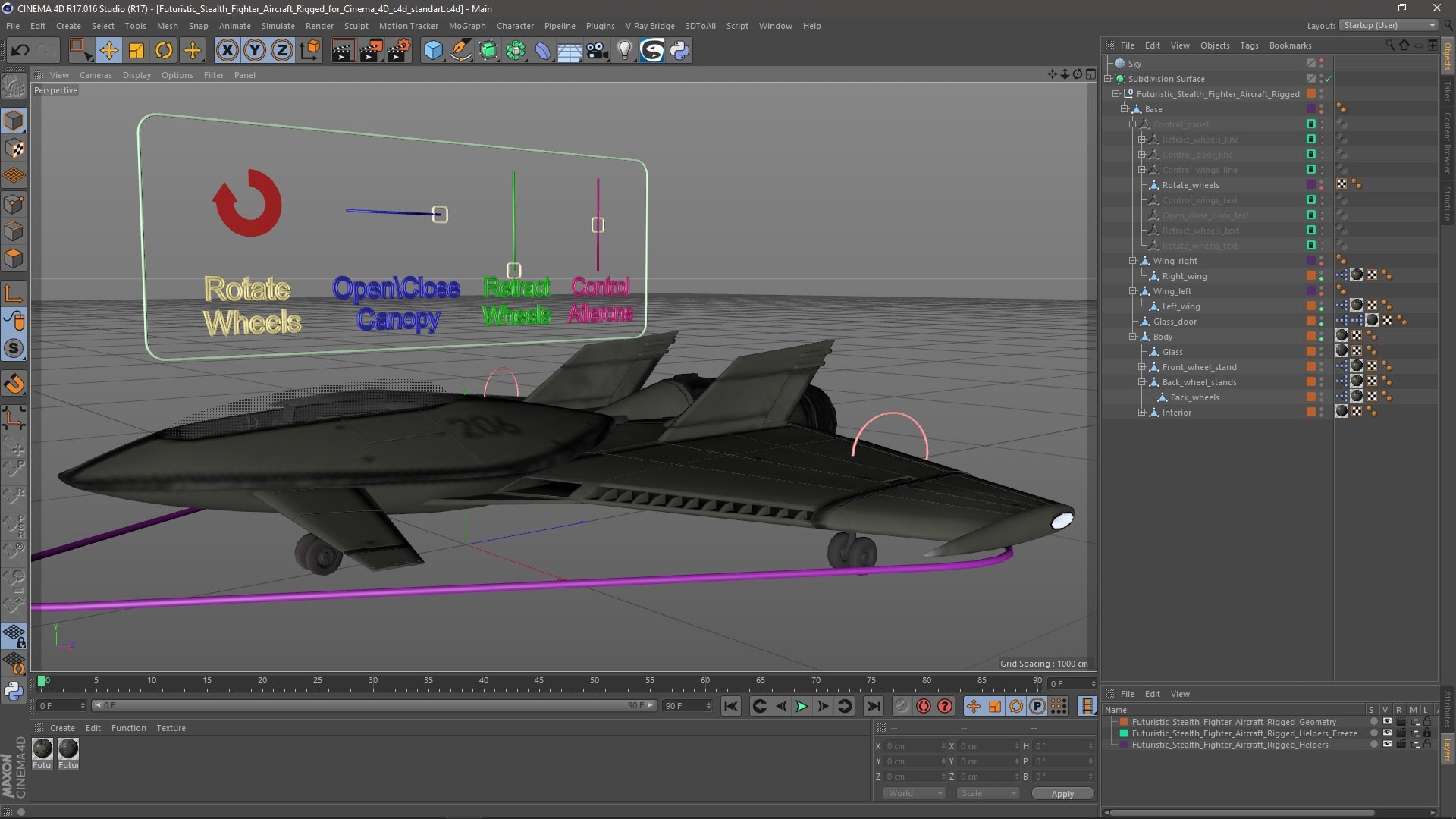Viewport: 1456px width, 819px height.
Task: Toggle Rotate_wheels visibility dots
Action: tap(1322, 185)
